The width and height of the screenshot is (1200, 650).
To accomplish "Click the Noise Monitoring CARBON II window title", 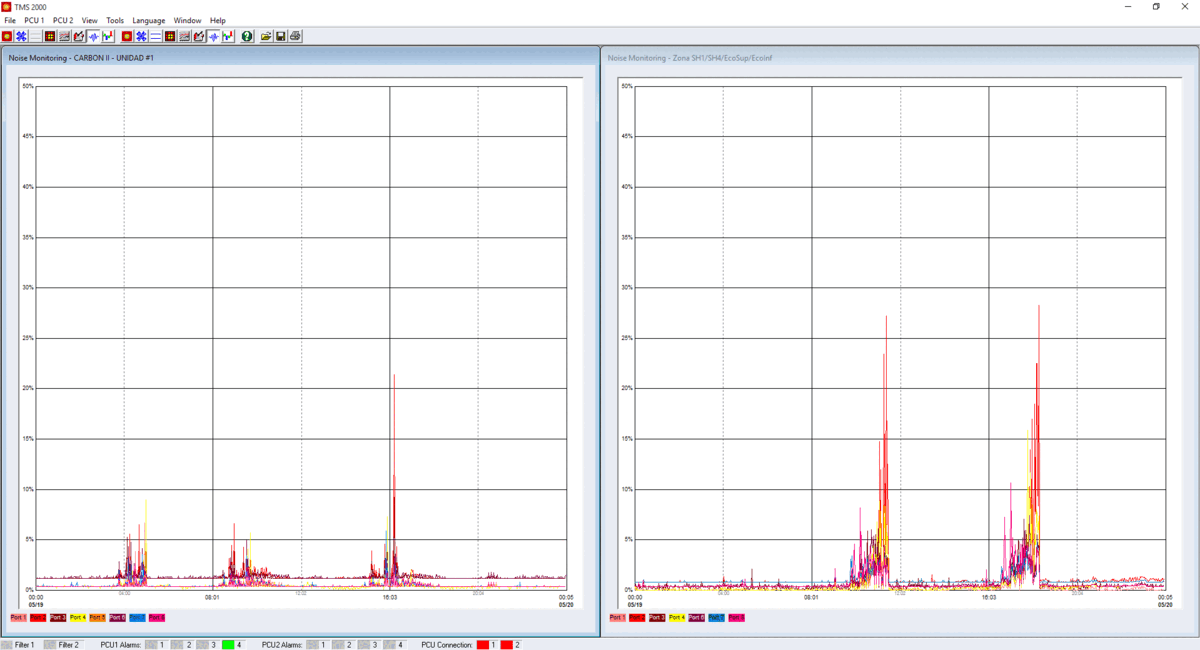I will (x=81, y=58).
